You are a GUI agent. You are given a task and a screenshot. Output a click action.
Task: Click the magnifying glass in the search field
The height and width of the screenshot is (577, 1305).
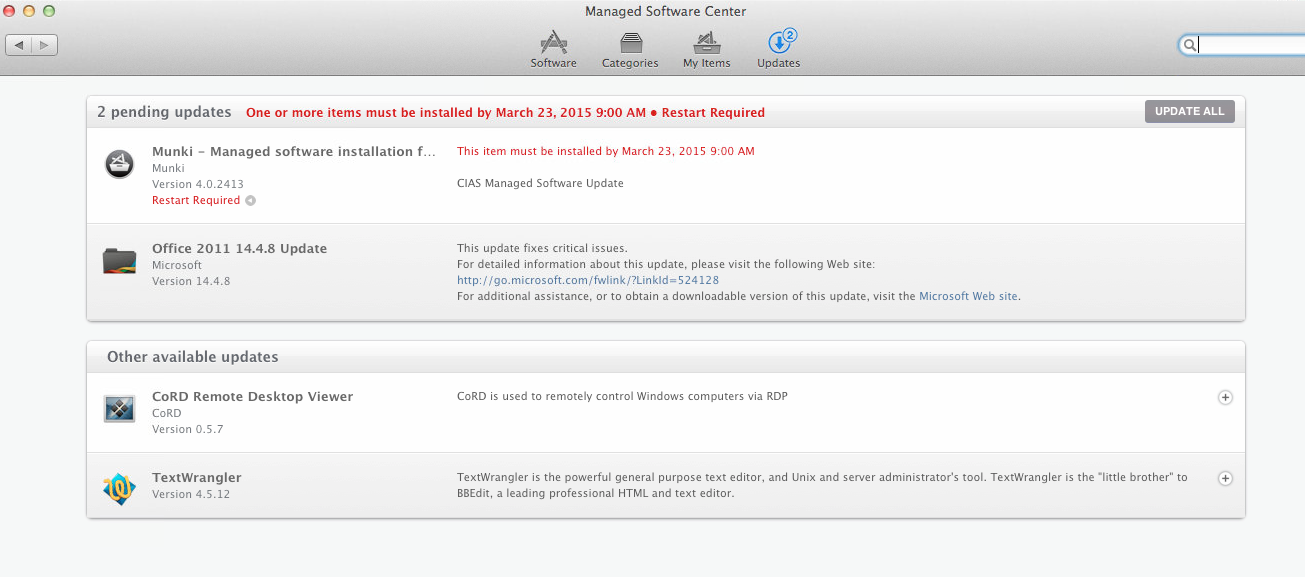click(x=1190, y=45)
